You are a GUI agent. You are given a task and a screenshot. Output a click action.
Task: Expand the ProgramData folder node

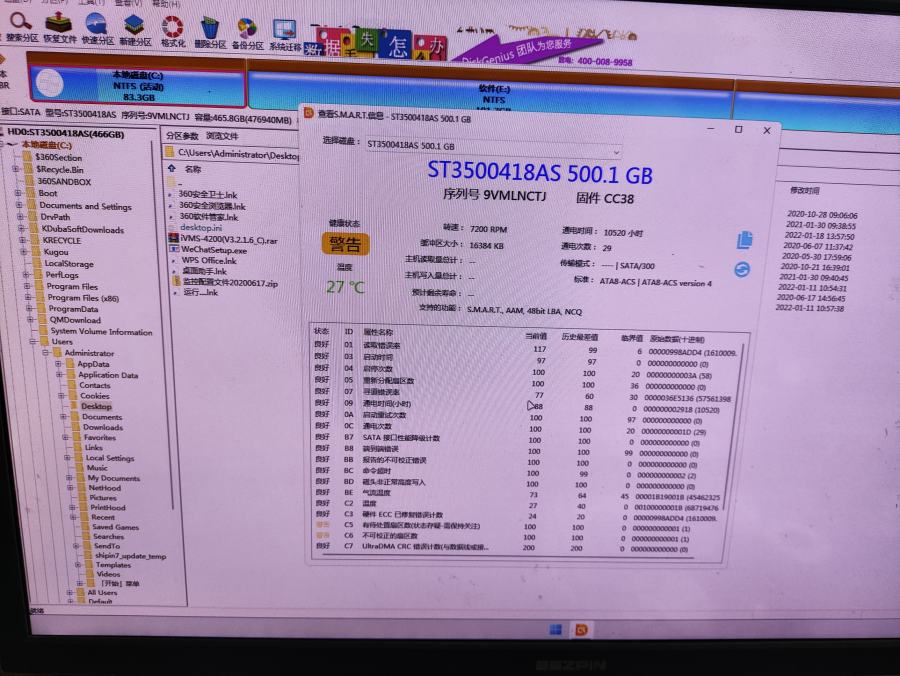[x=29, y=308]
